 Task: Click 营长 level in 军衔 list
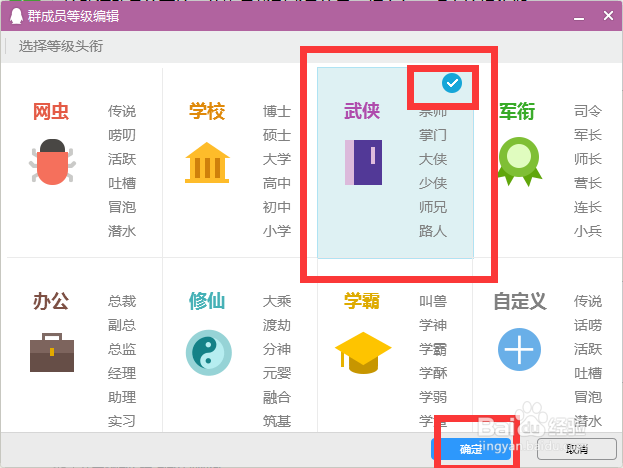(x=588, y=183)
